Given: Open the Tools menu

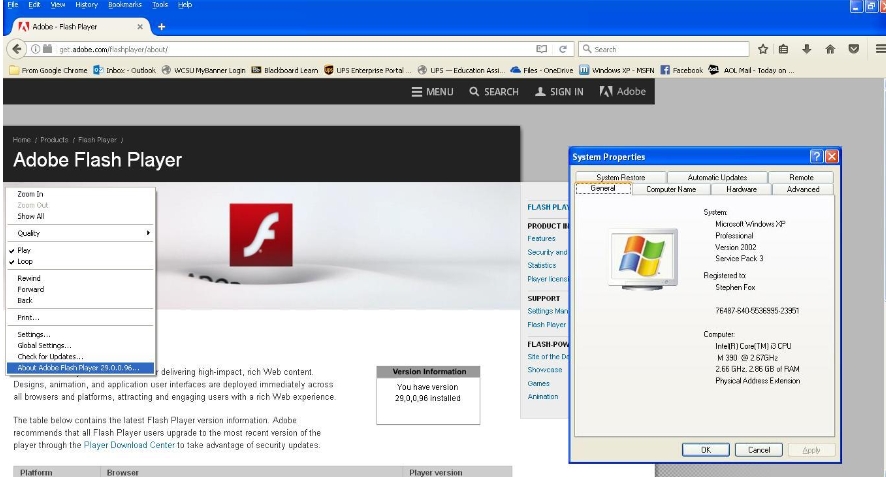Looking at the screenshot, I should [160, 5].
